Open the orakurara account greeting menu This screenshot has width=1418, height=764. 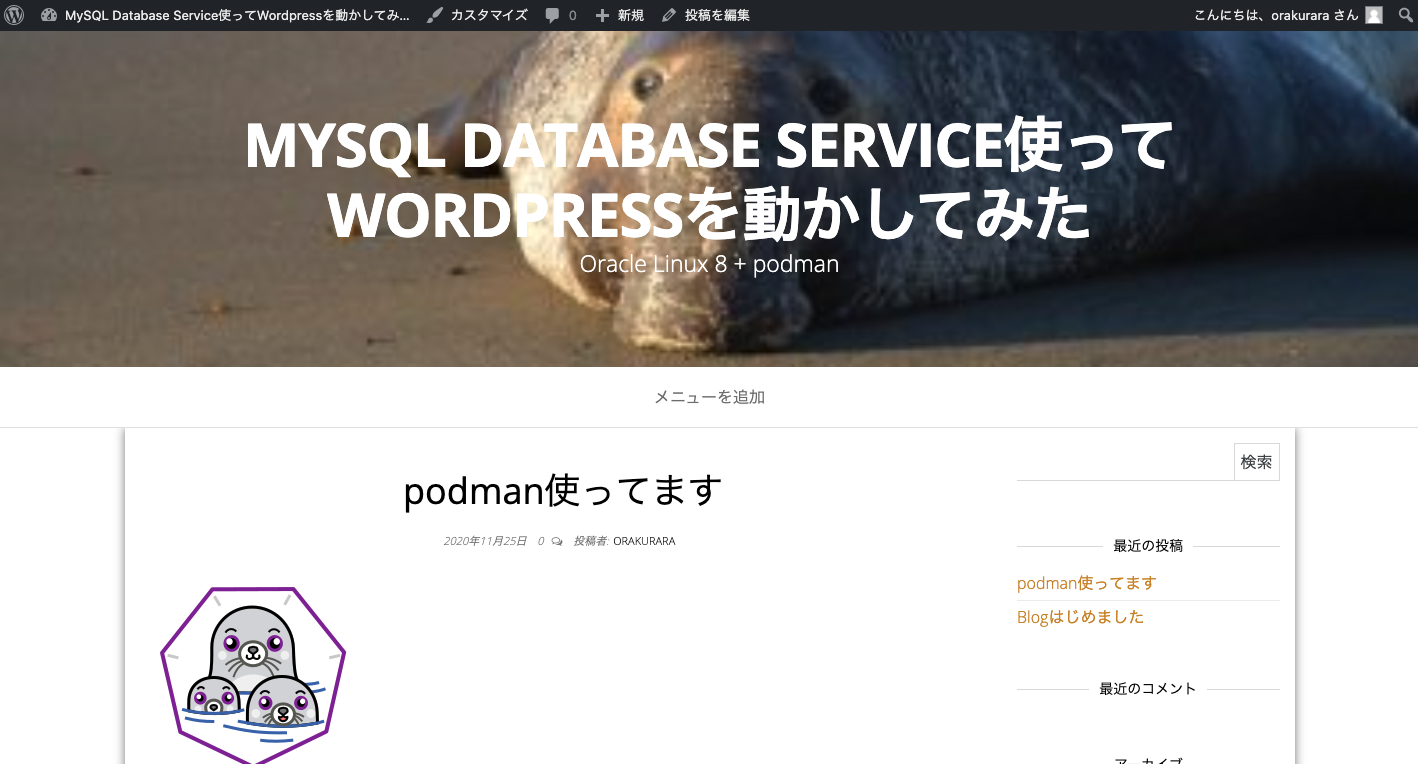(1276, 15)
